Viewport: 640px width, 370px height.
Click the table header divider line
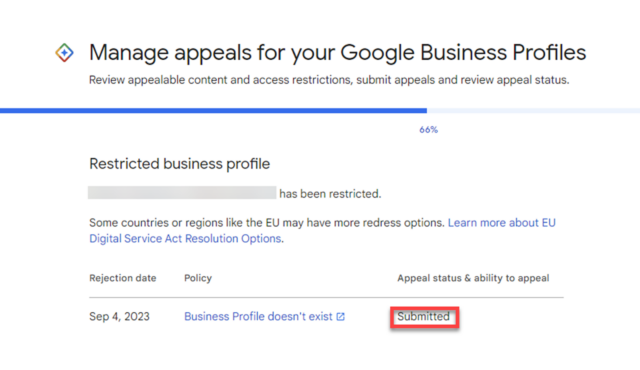[326, 297]
